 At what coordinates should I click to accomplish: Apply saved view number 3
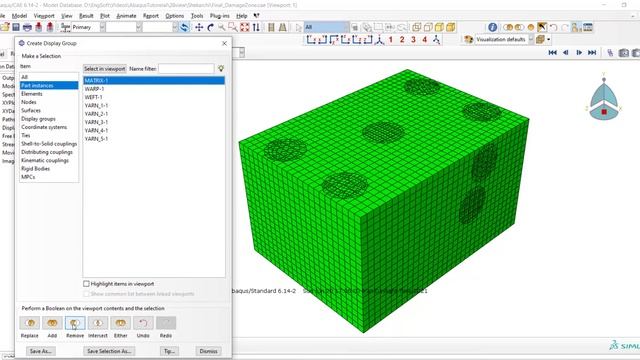click(x=413, y=40)
